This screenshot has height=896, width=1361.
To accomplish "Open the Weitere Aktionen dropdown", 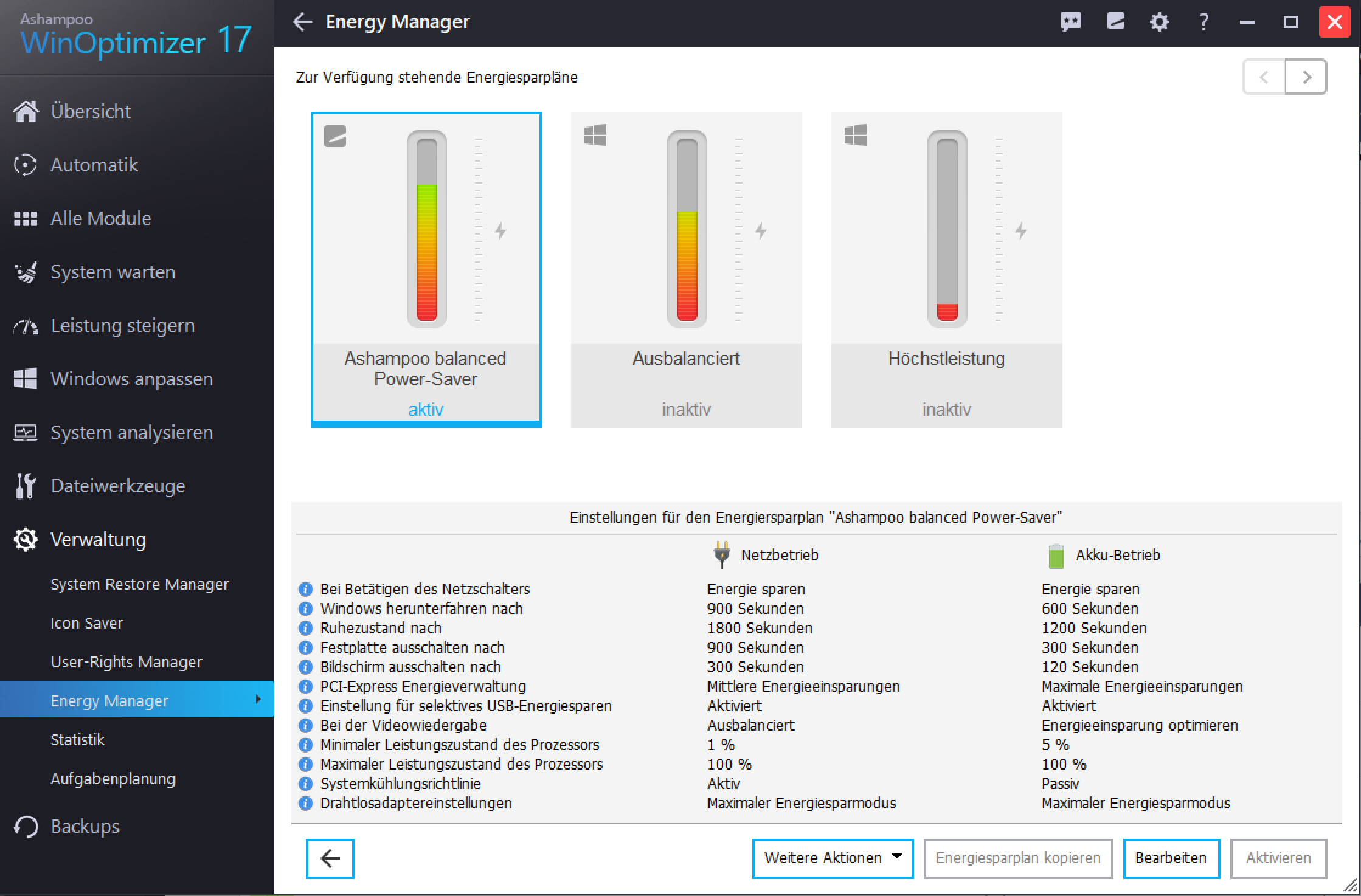I will click(x=832, y=858).
